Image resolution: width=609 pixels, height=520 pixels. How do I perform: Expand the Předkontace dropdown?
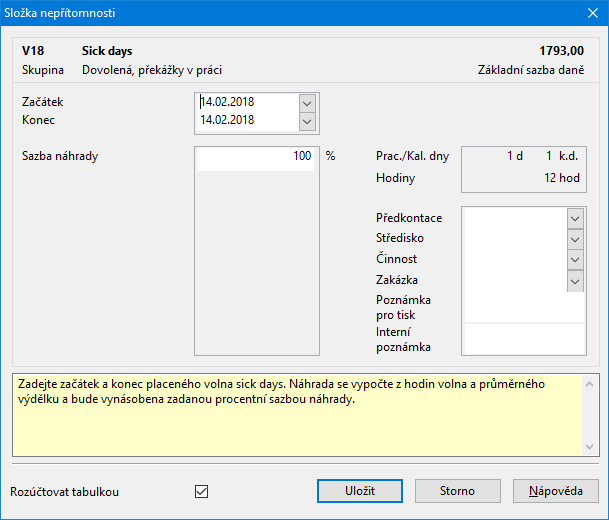click(x=575, y=219)
